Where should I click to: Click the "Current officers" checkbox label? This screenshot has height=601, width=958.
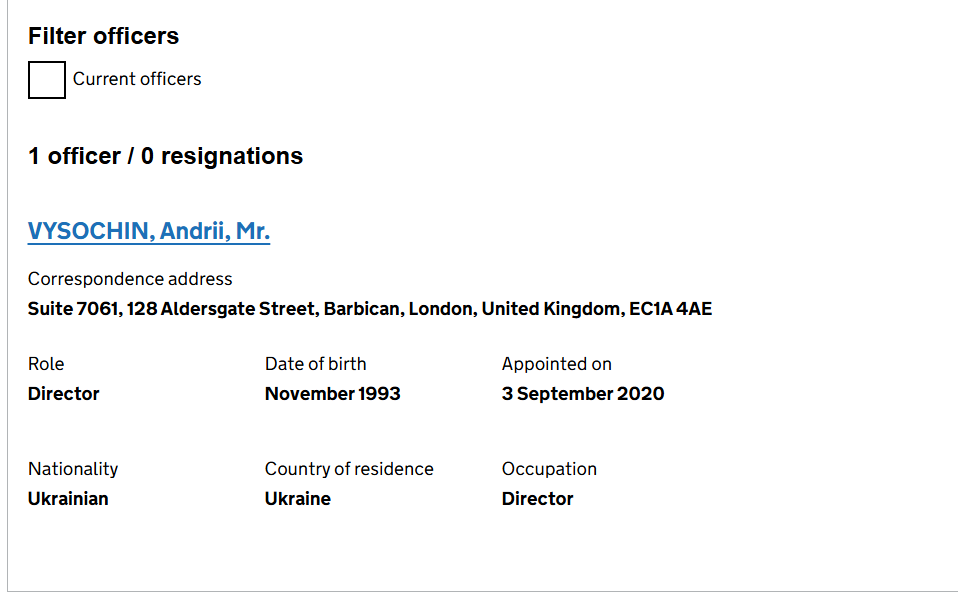(137, 79)
